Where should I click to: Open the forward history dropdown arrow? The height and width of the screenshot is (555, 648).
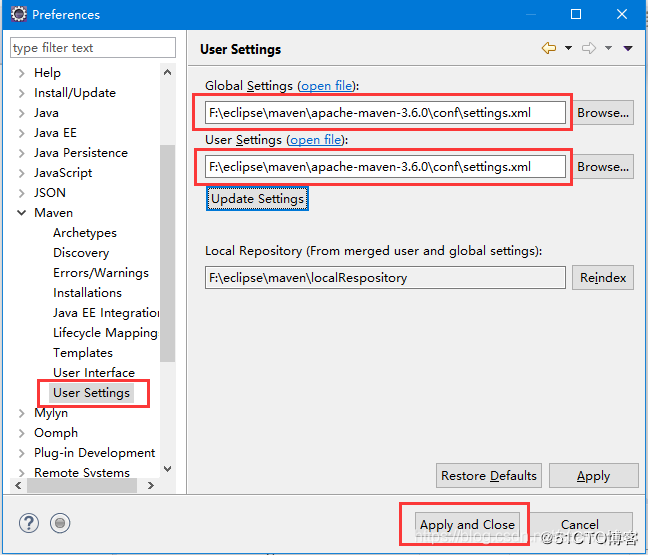pos(608,48)
